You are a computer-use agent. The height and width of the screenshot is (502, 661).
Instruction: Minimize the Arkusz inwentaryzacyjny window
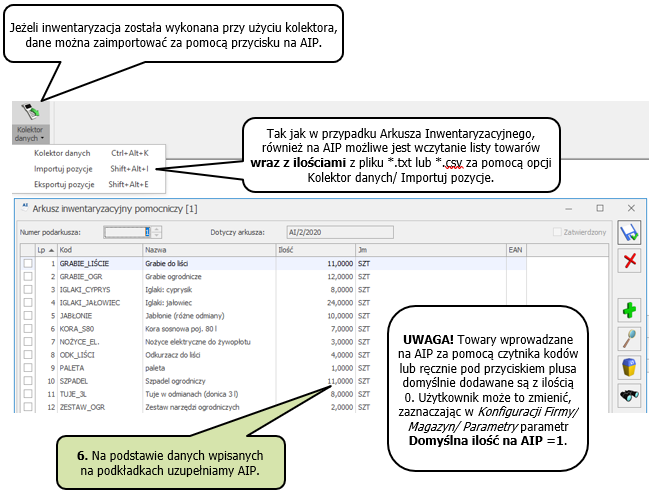click(569, 209)
